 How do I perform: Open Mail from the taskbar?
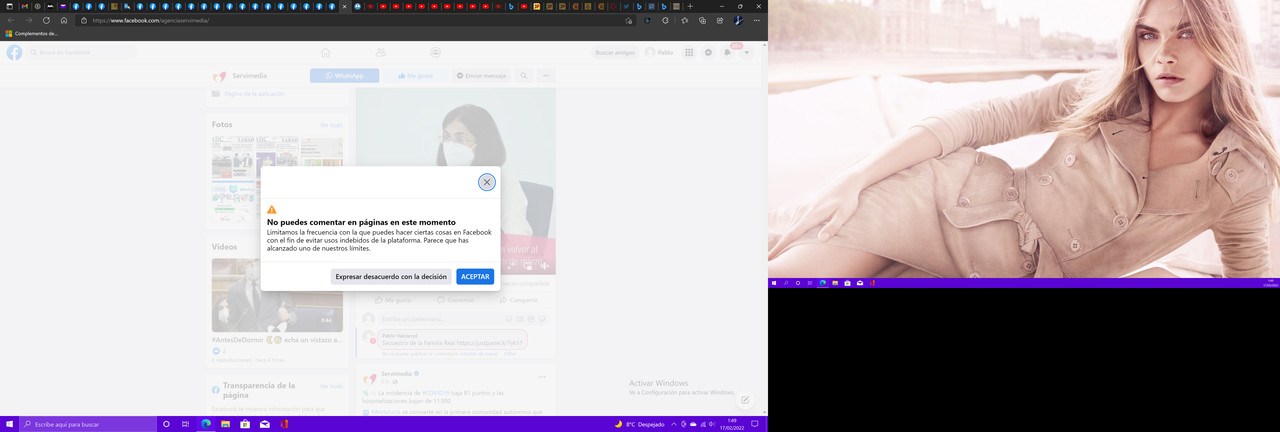(265, 424)
